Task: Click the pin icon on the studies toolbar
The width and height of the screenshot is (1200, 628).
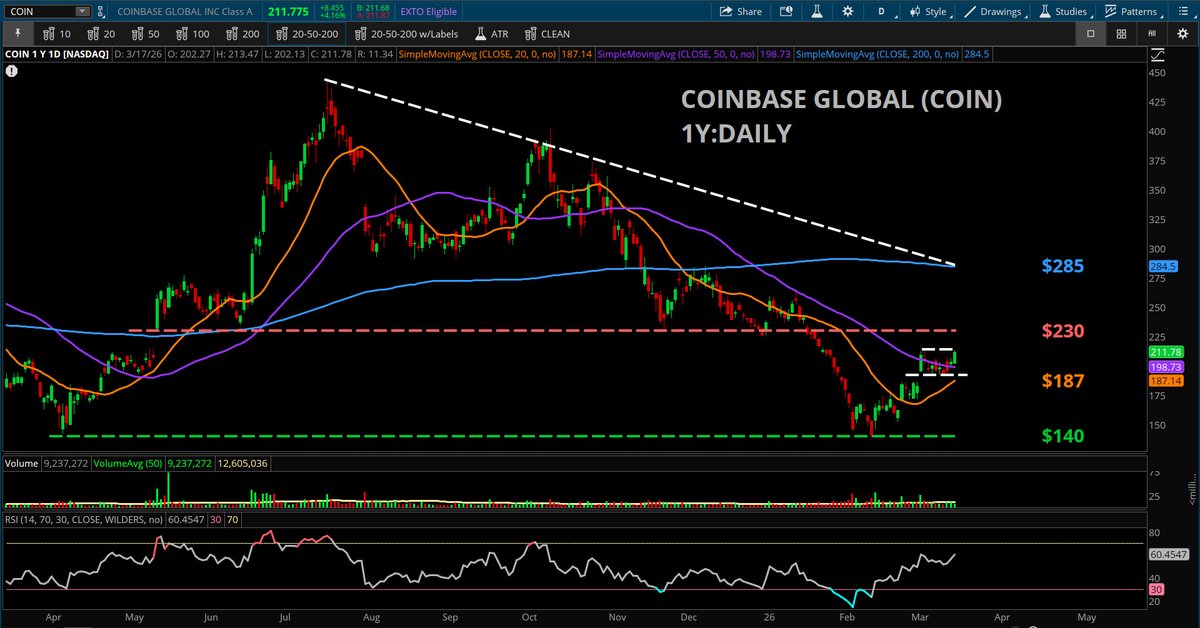Action: point(16,33)
